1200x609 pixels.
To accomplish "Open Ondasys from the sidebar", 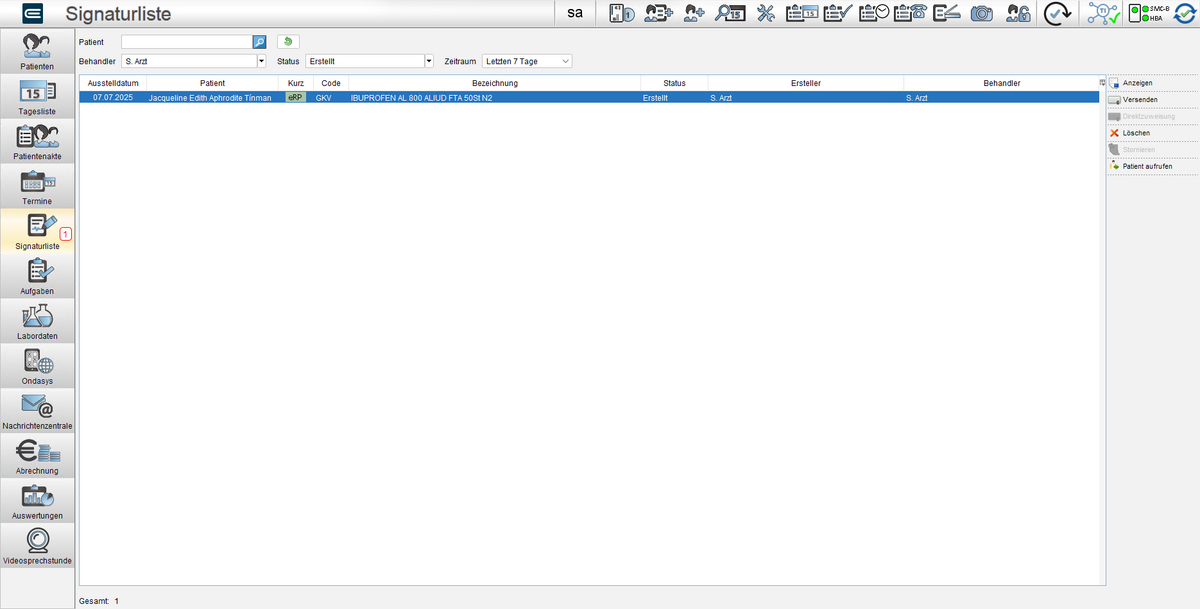I will (x=37, y=366).
